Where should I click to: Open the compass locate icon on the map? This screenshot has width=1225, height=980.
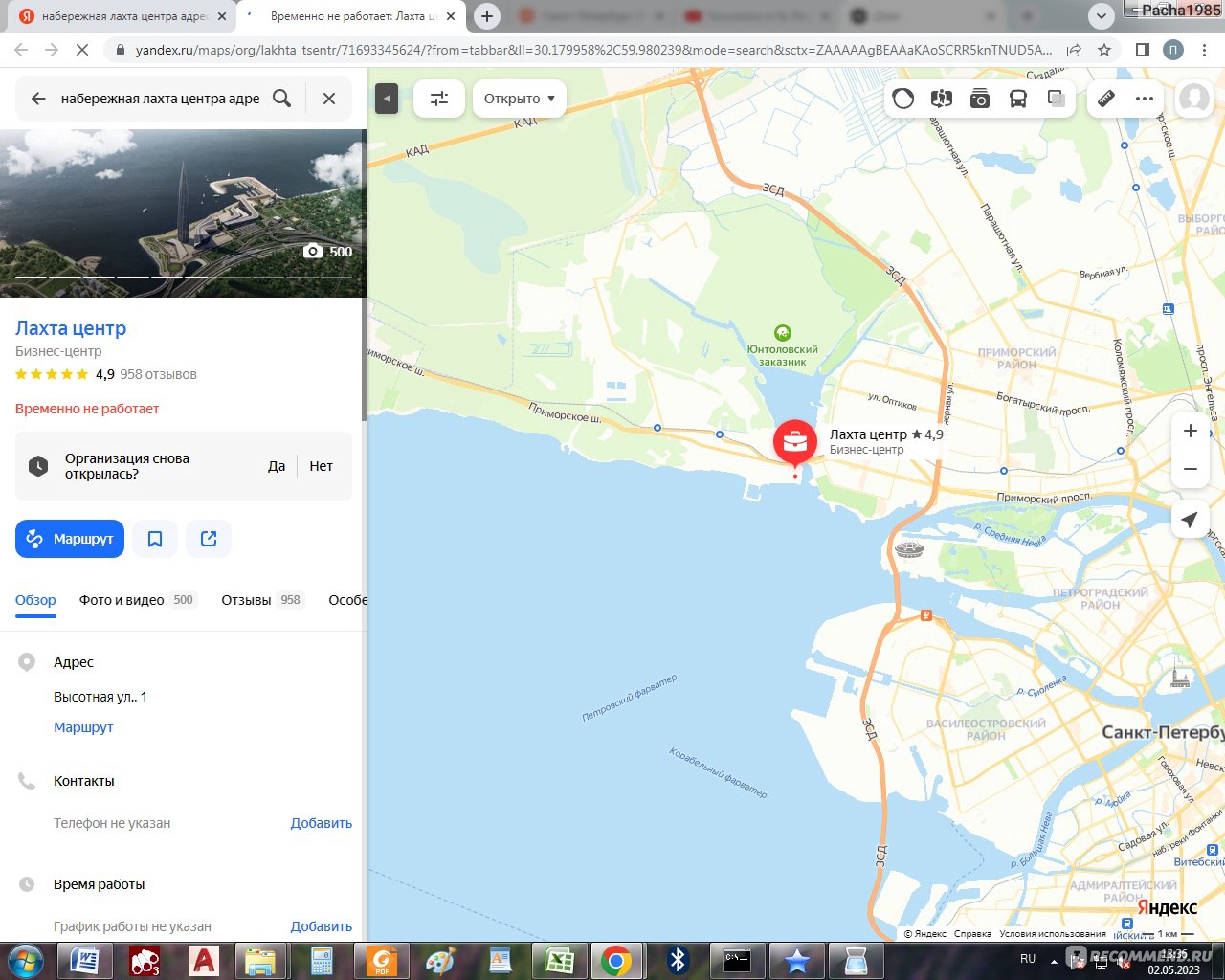point(1190,519)
